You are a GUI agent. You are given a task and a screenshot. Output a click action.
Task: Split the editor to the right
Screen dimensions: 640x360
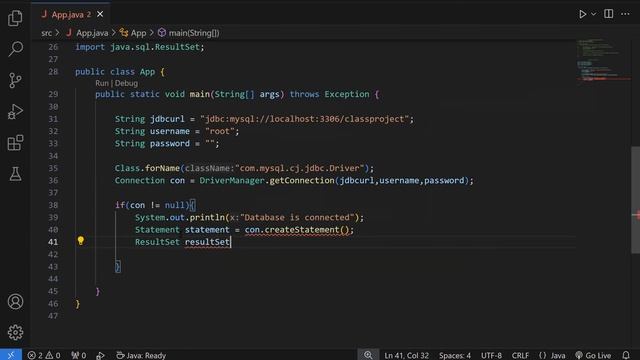[609, 14]
